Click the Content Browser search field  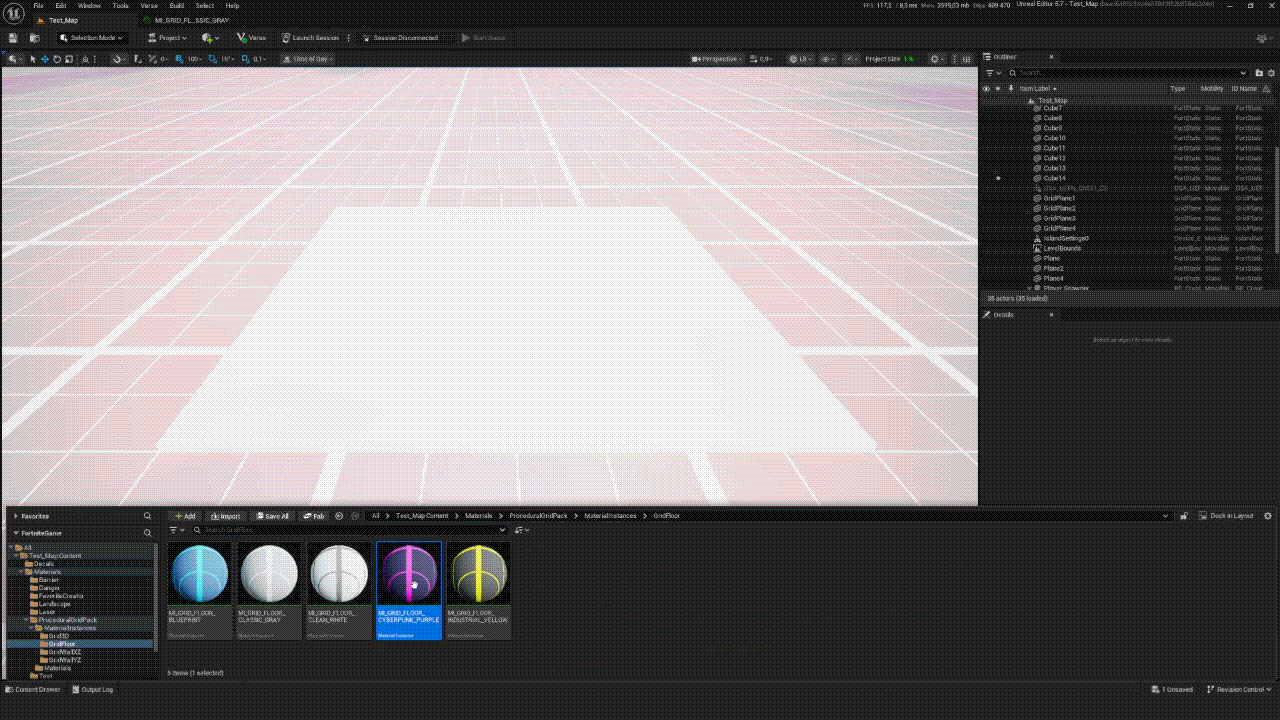click(350, 530)
